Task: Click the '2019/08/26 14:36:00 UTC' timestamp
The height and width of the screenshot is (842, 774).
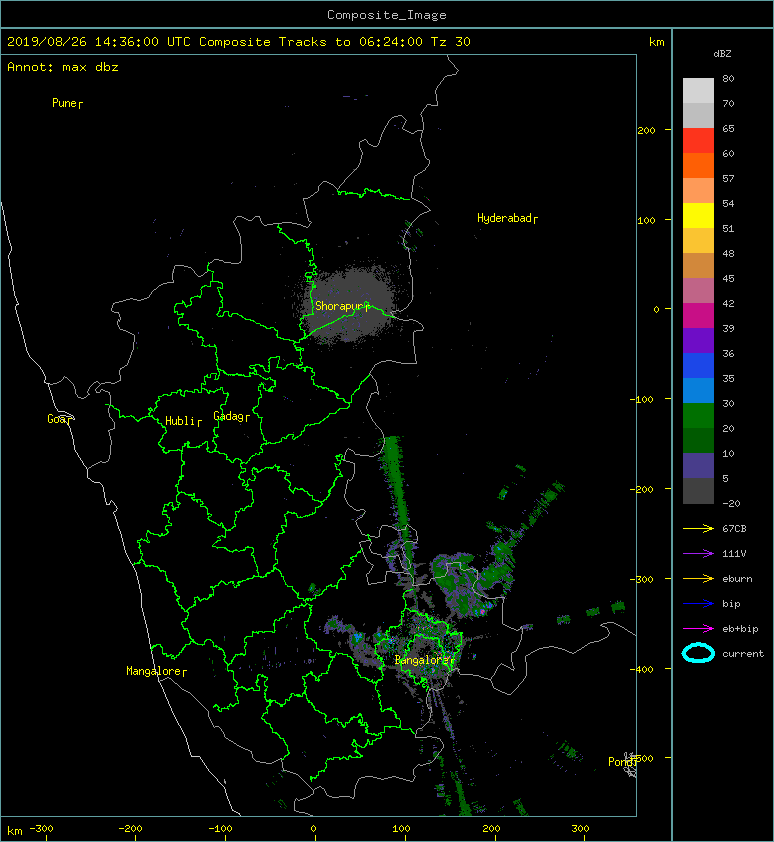Action: tap(99, 42)
